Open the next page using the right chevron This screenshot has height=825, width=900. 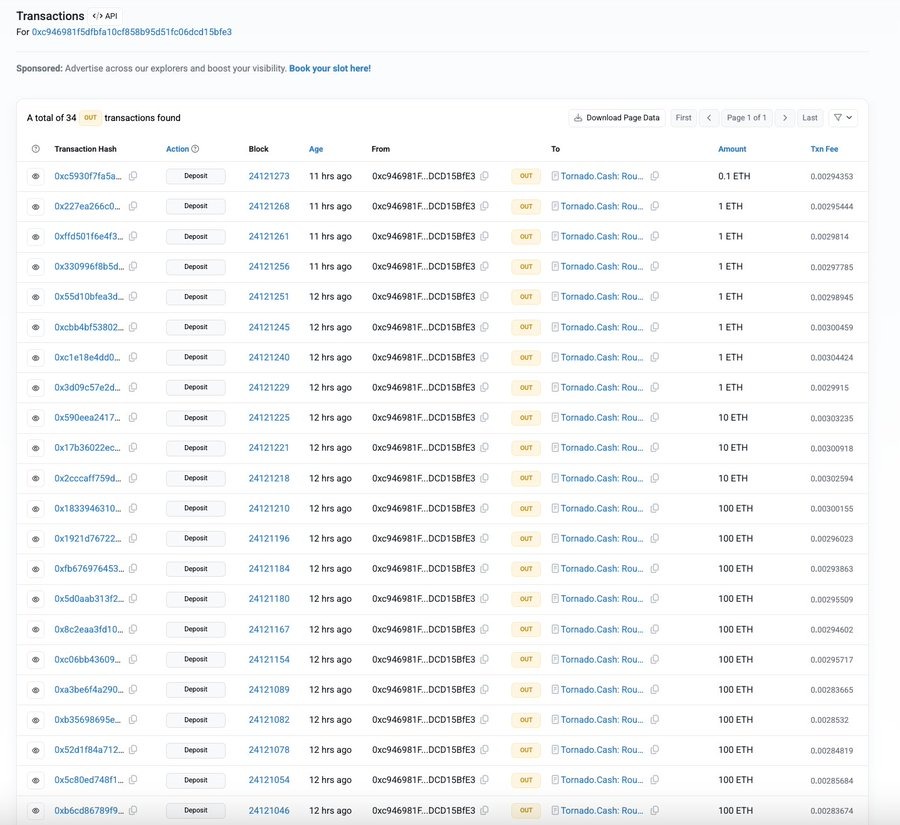[x=785, y=117]
